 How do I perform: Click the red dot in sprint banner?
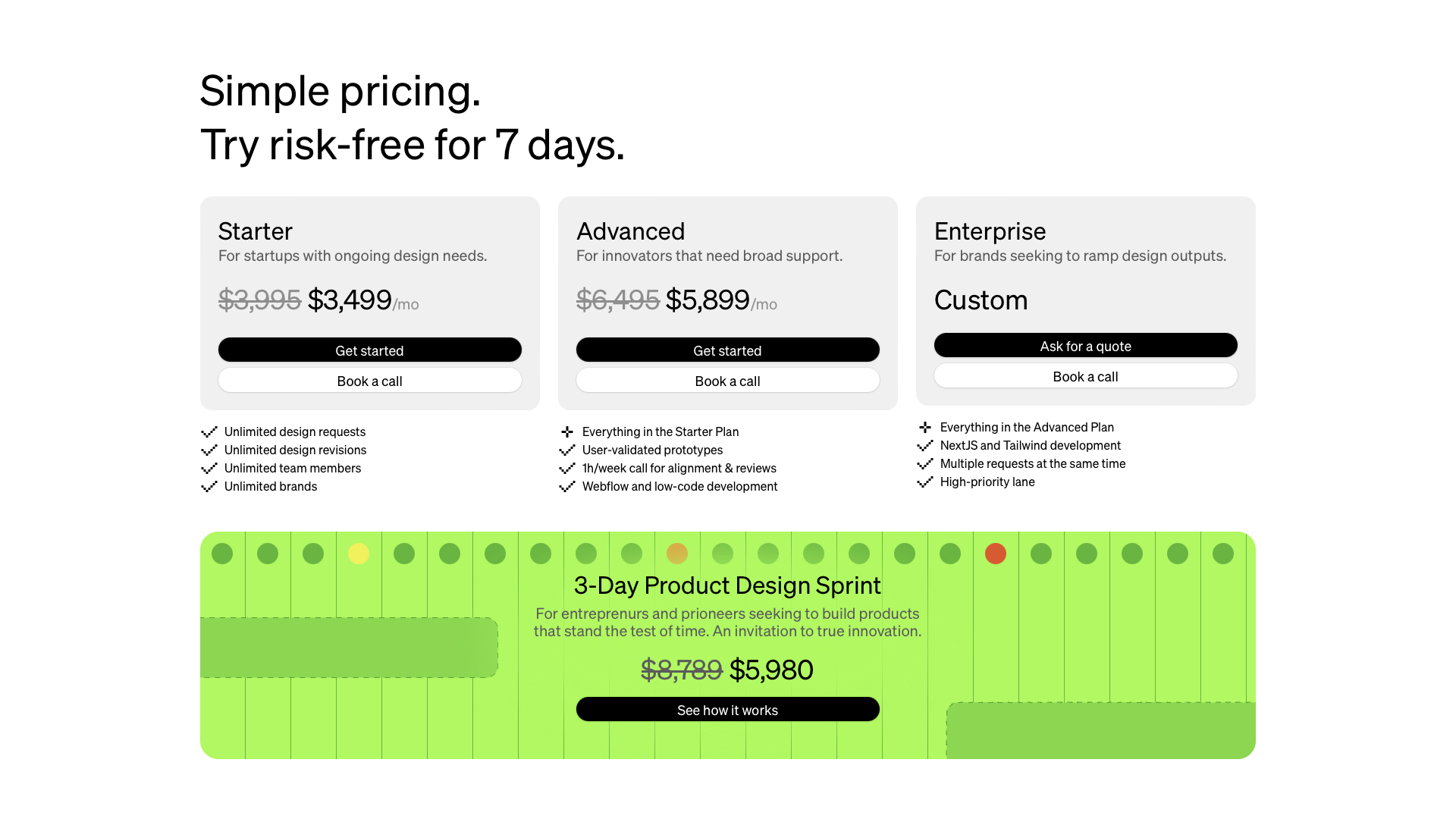996,554
